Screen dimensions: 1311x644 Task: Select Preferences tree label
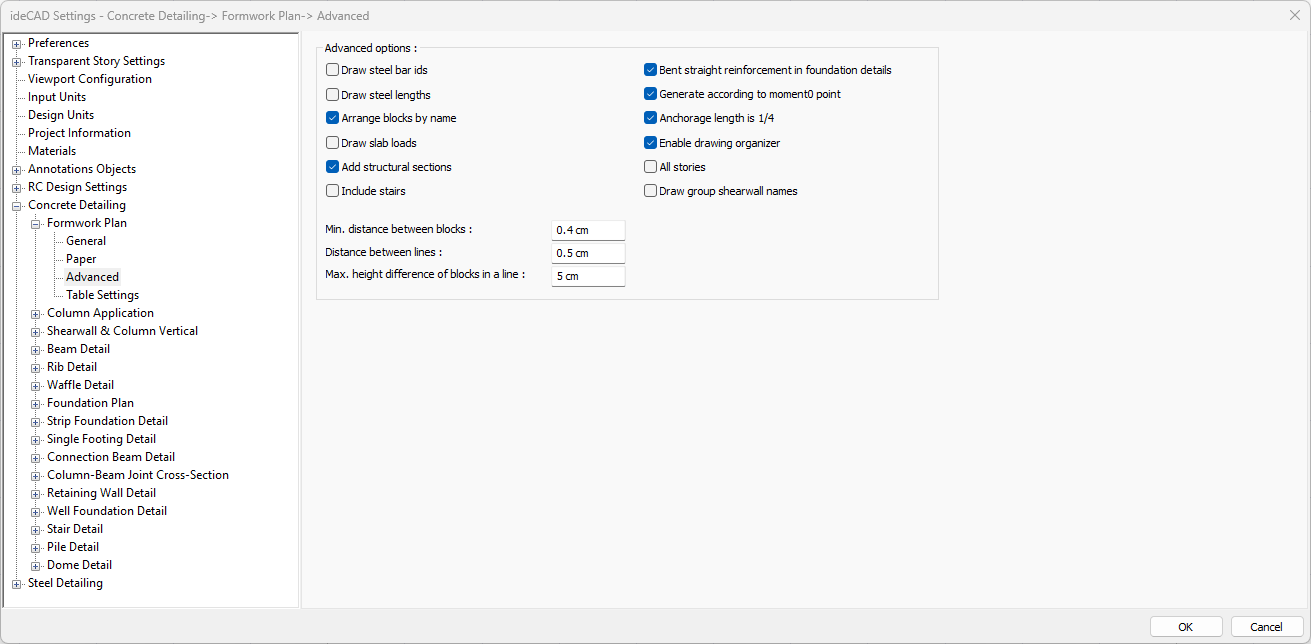click(58, 43)
